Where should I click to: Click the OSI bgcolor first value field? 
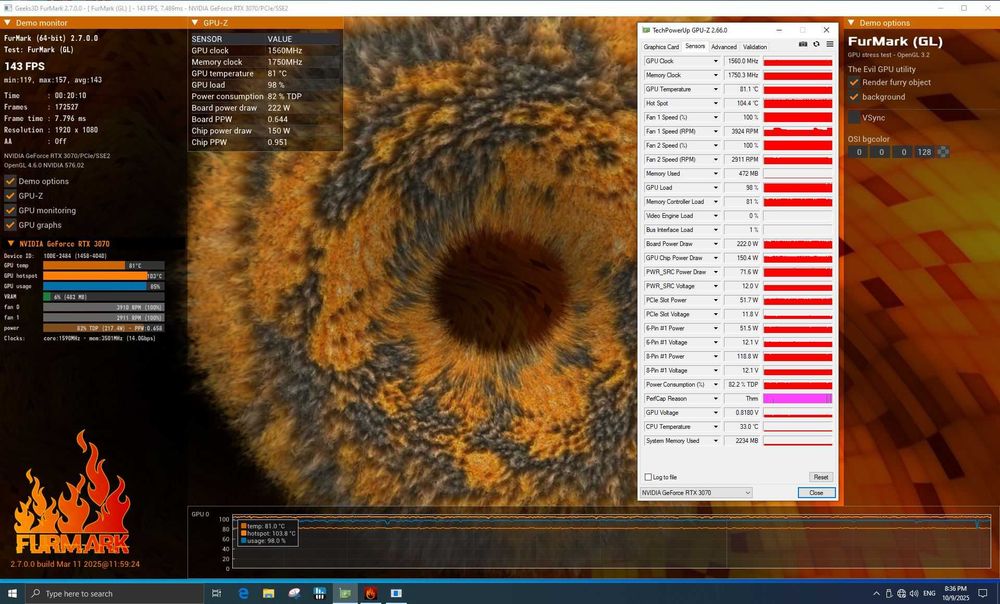point(858,152)
